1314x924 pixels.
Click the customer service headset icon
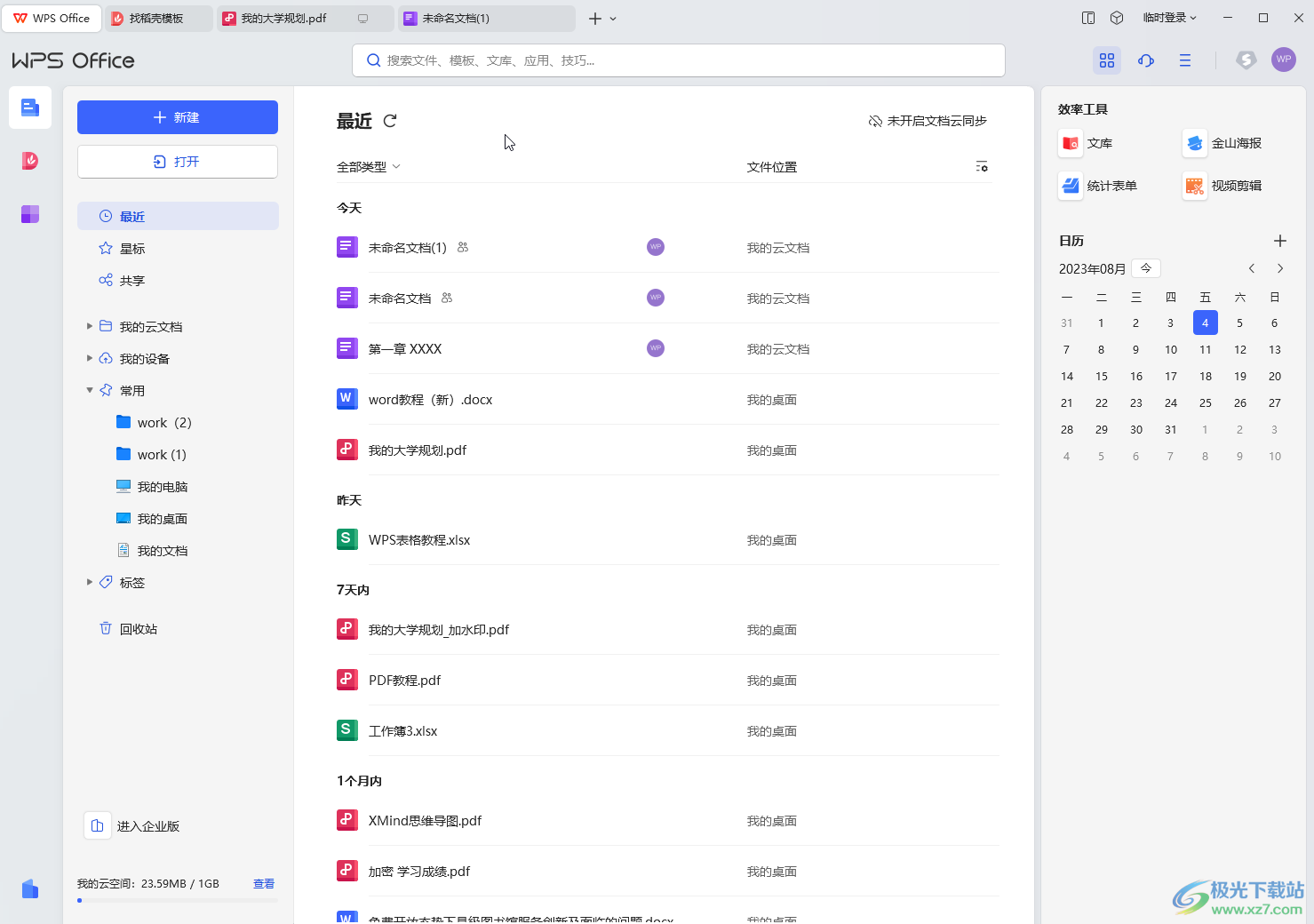pyautogui.click(x=1146, y=60)
